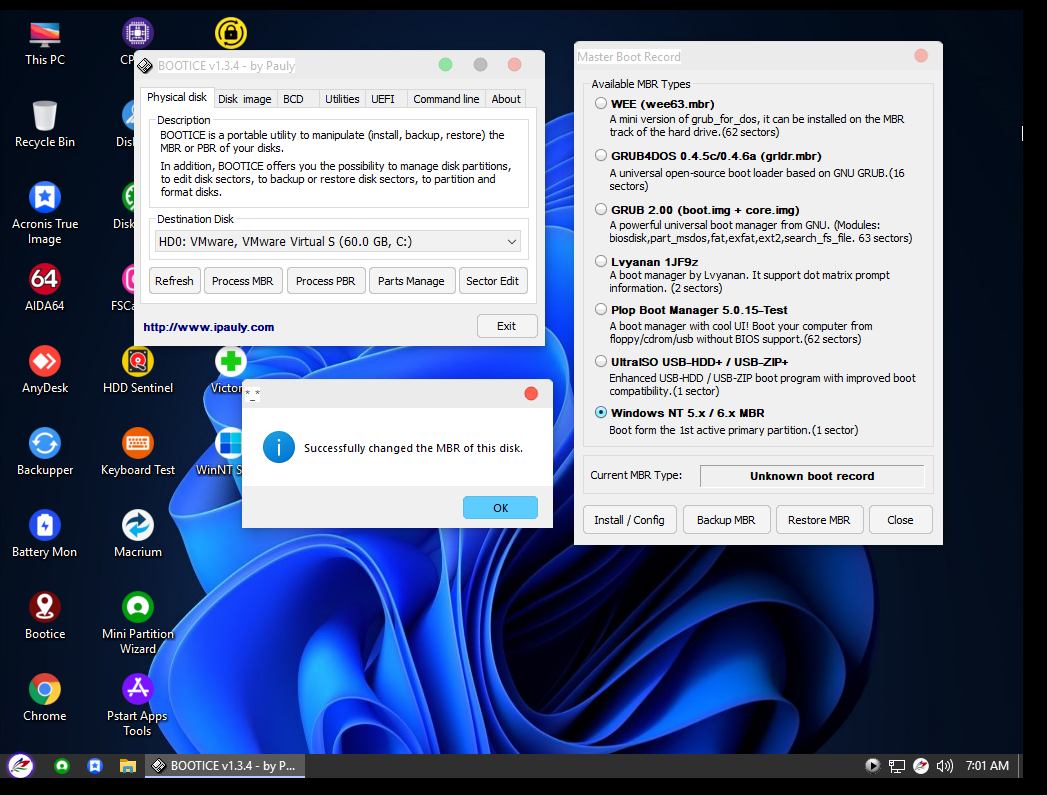This screenshot has height=795, width=1047.
Task: Click the network tray icon
Action: pos(896,766)
